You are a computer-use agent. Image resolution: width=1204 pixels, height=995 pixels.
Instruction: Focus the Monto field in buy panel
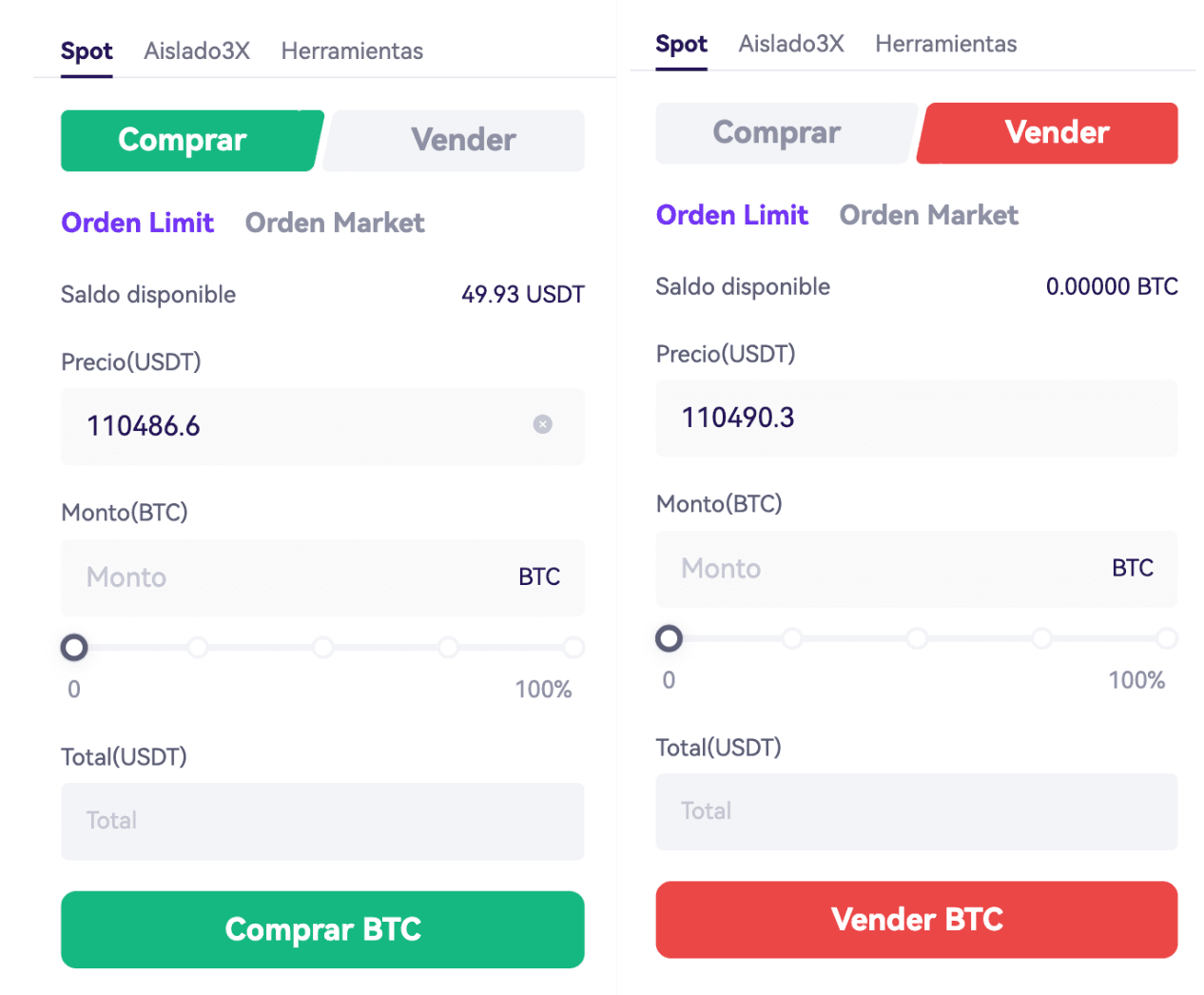[322, 577]
